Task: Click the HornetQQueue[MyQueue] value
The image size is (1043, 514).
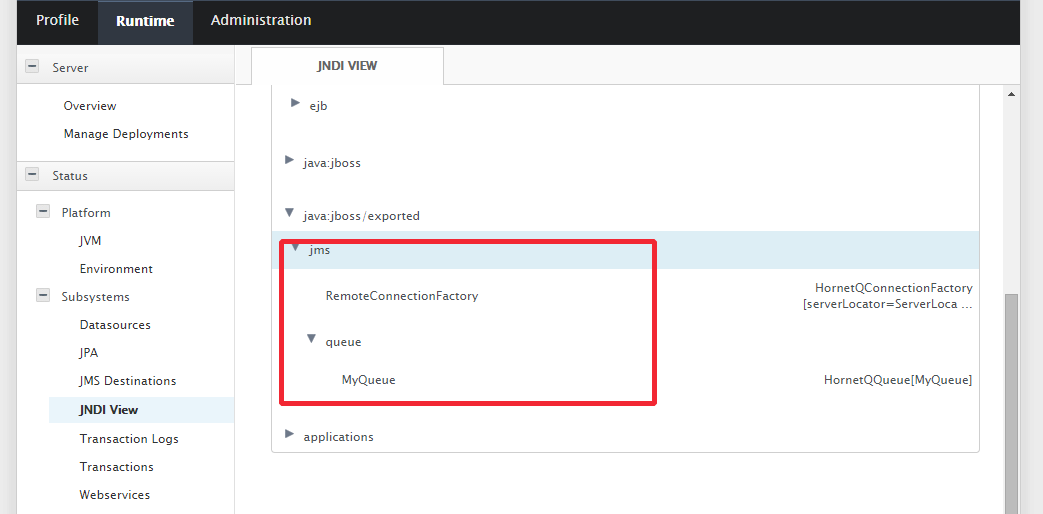Action: 898,380
